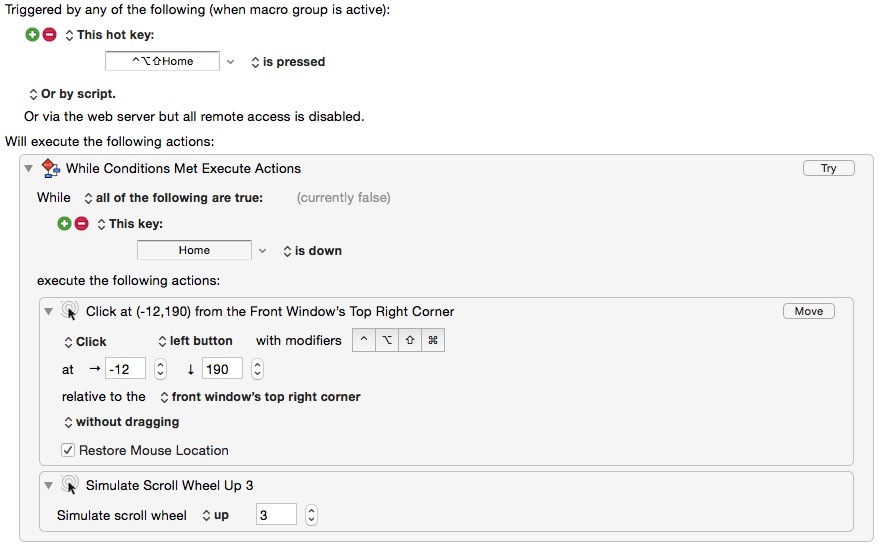Click the Try button

coord(829,168)
